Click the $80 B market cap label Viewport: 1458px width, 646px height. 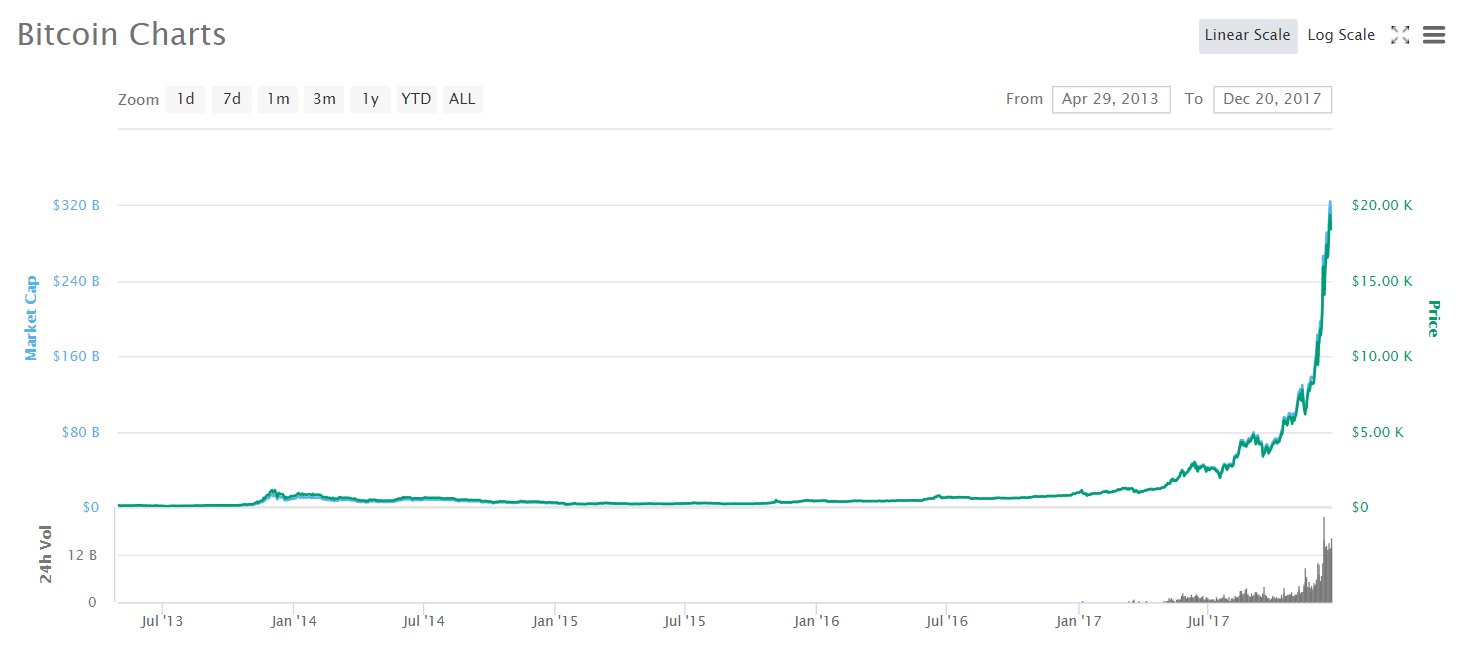pos(80,433)
